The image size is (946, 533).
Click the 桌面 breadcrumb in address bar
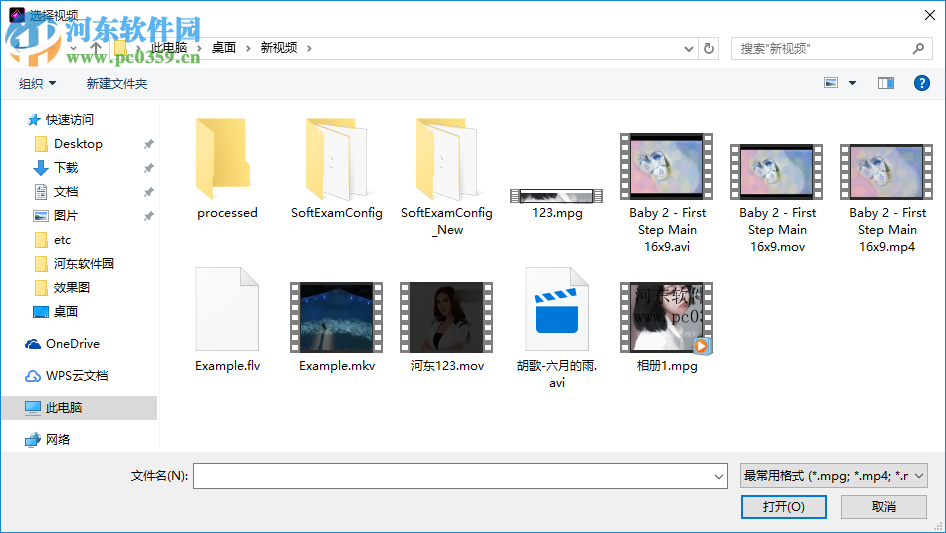click(224, 48)
